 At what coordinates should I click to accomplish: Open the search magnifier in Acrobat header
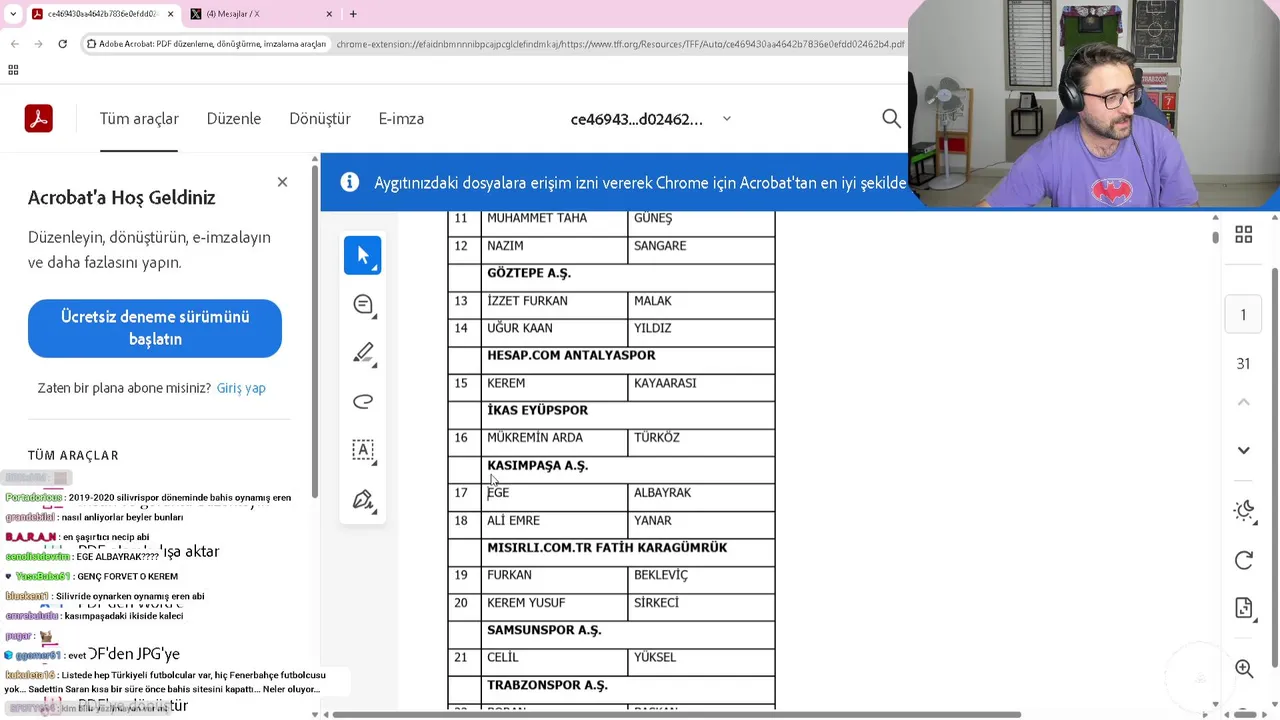point(891,119)
